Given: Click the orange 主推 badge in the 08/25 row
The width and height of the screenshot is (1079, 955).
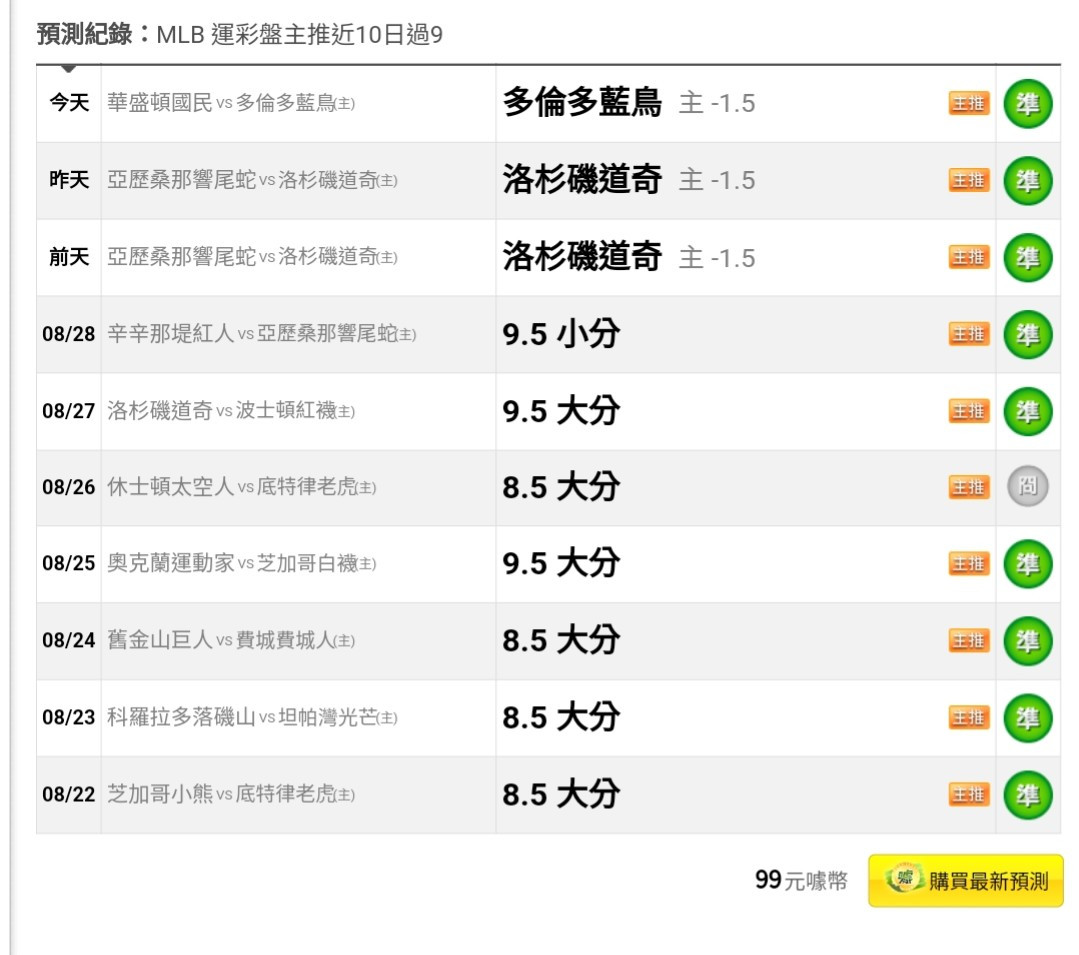Looking at the screenshot, I should [969, 564].
